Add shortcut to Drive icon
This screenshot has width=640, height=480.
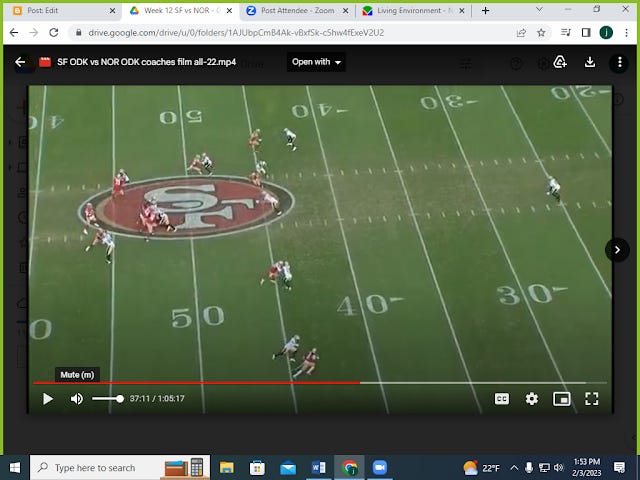[560, 62]
